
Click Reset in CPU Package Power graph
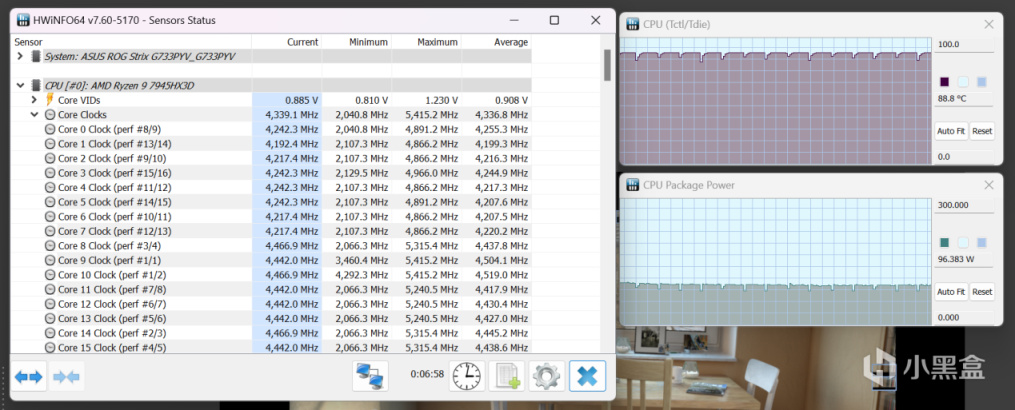(981, 291)
